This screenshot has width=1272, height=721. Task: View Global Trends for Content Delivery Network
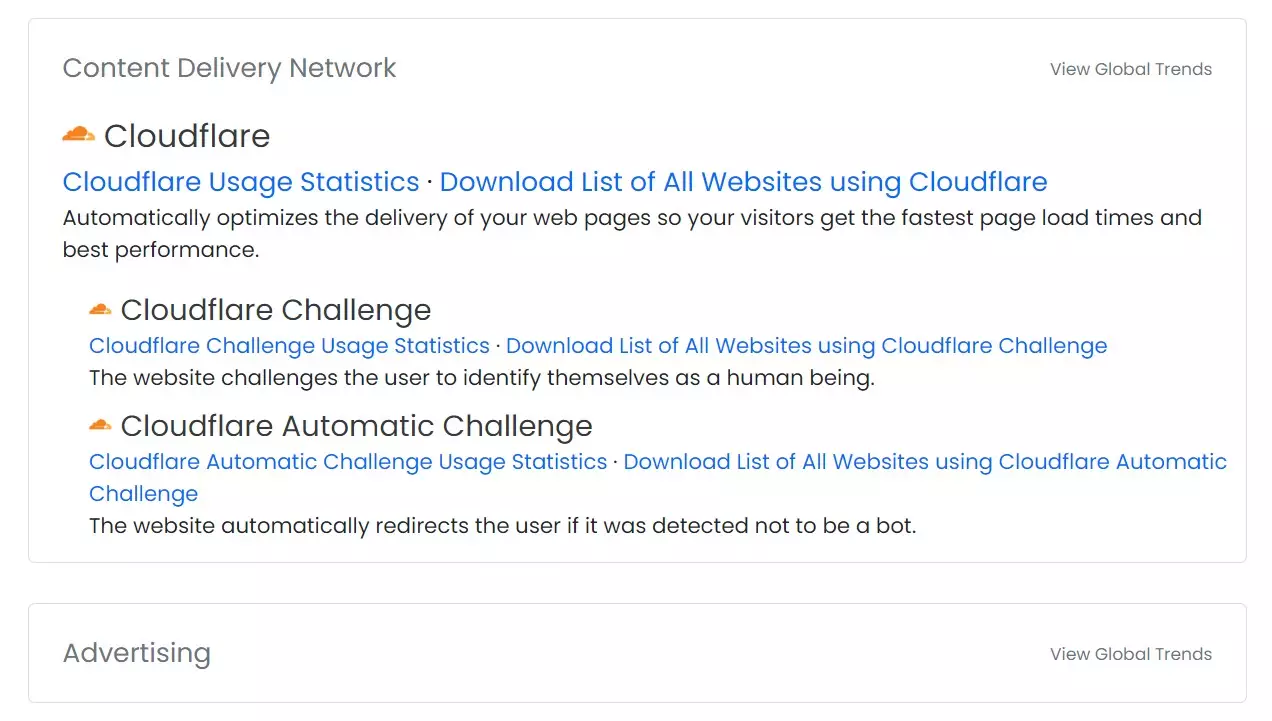(1130, 69)
